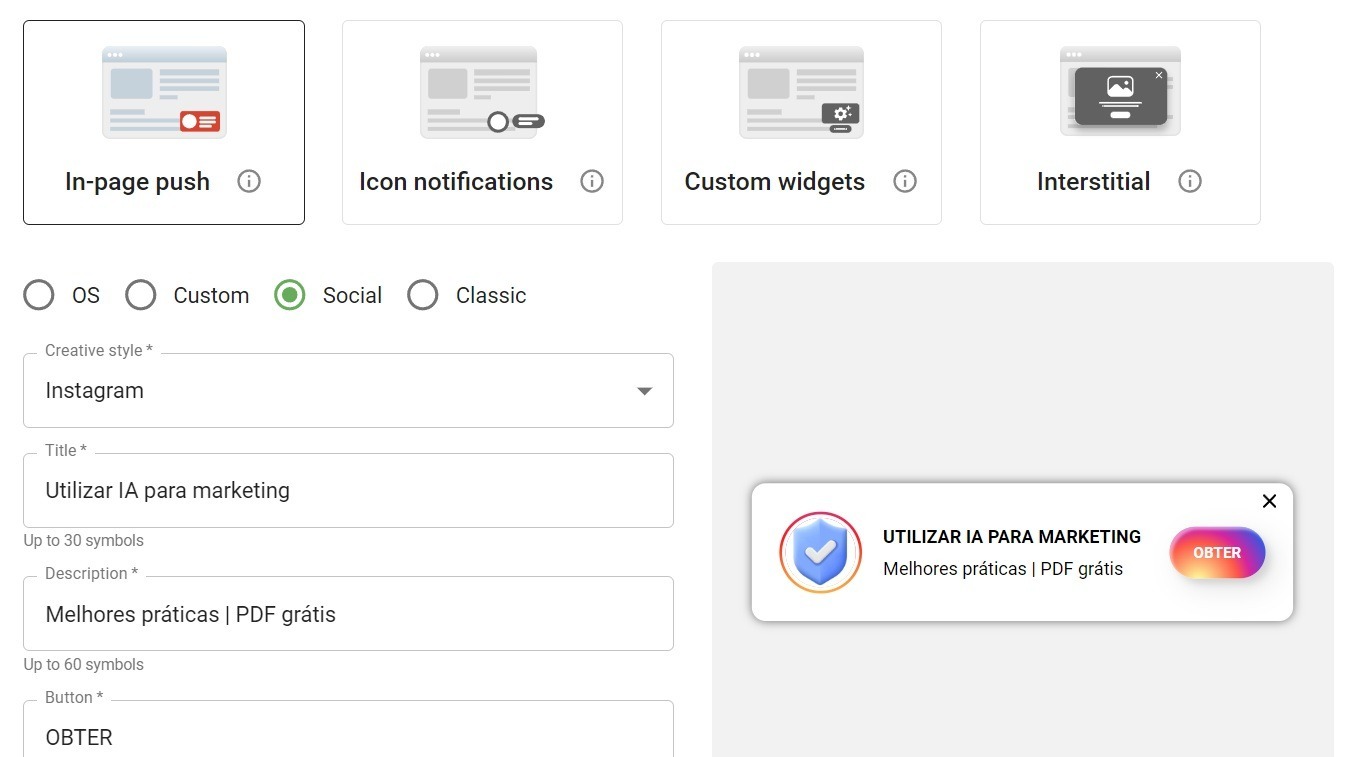Select the Custom widgets format icon
The height and width of the screenshot is (757, 1354).
[800, 91]
